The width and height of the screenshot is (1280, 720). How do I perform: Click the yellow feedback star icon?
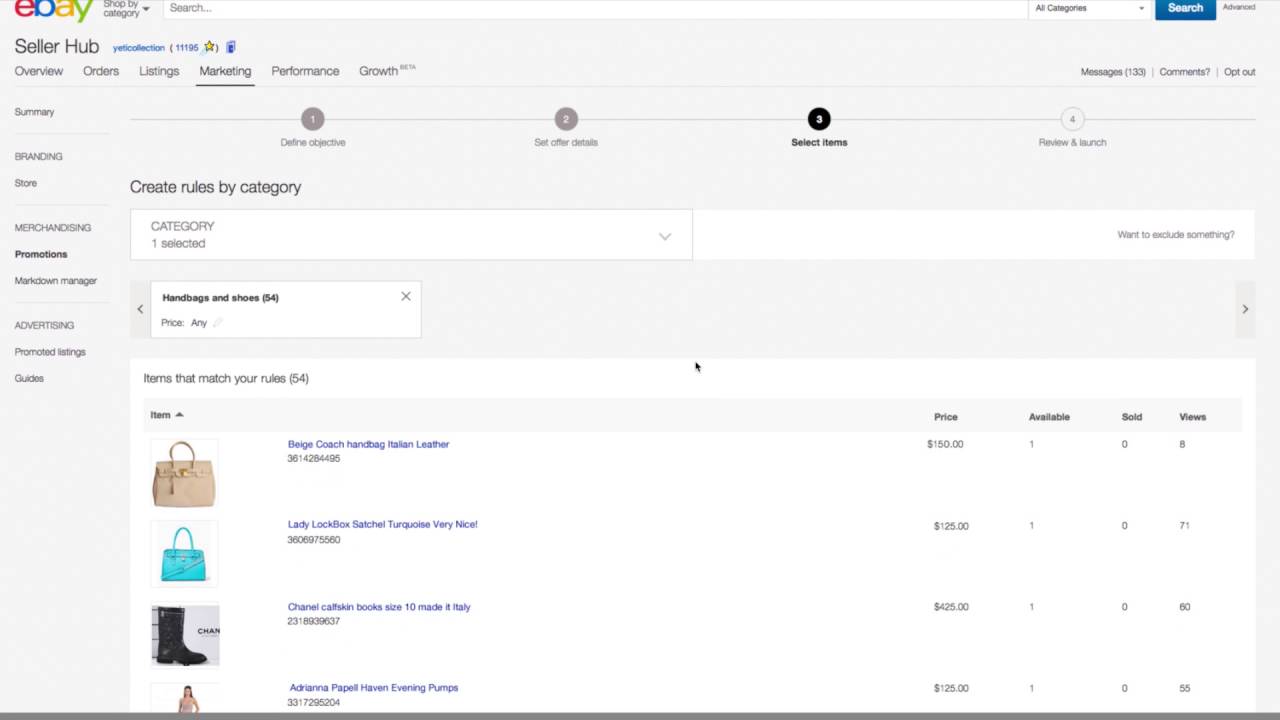[x=209, y=47]
